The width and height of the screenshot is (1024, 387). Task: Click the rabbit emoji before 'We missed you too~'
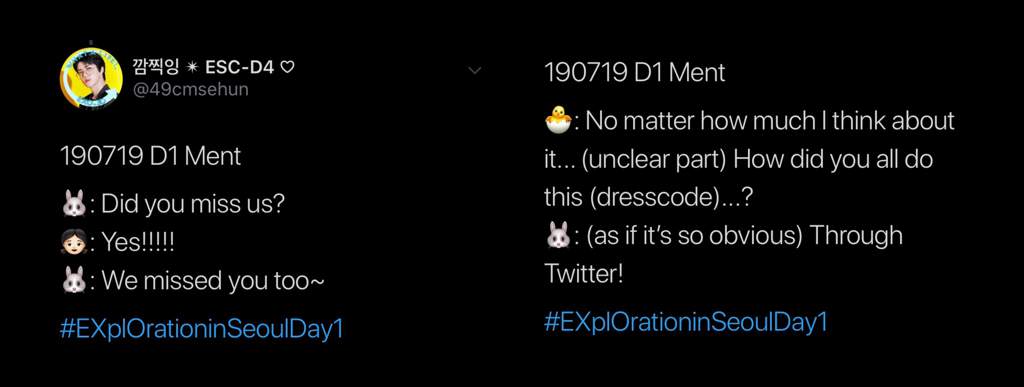[73, 281]
